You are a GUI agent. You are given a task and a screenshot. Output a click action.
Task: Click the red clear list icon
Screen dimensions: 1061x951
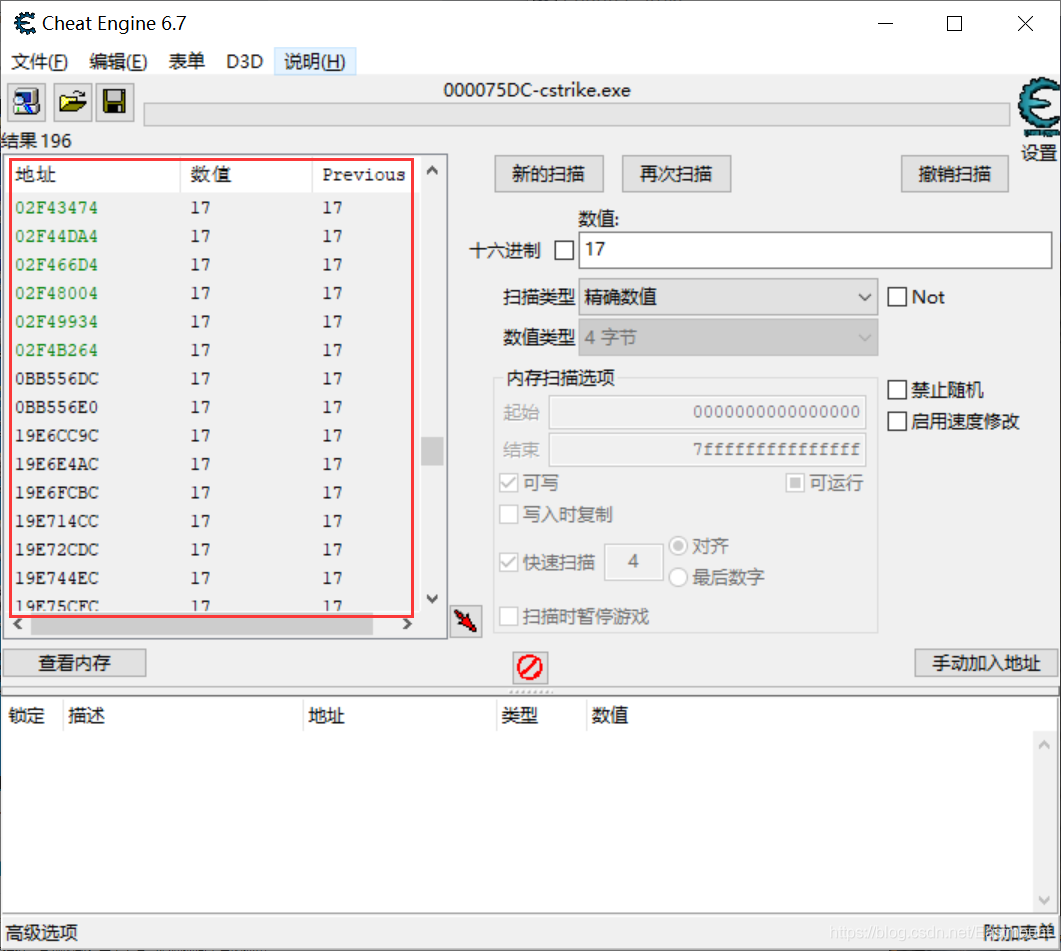pyautogui.click(x=530, y=667)
